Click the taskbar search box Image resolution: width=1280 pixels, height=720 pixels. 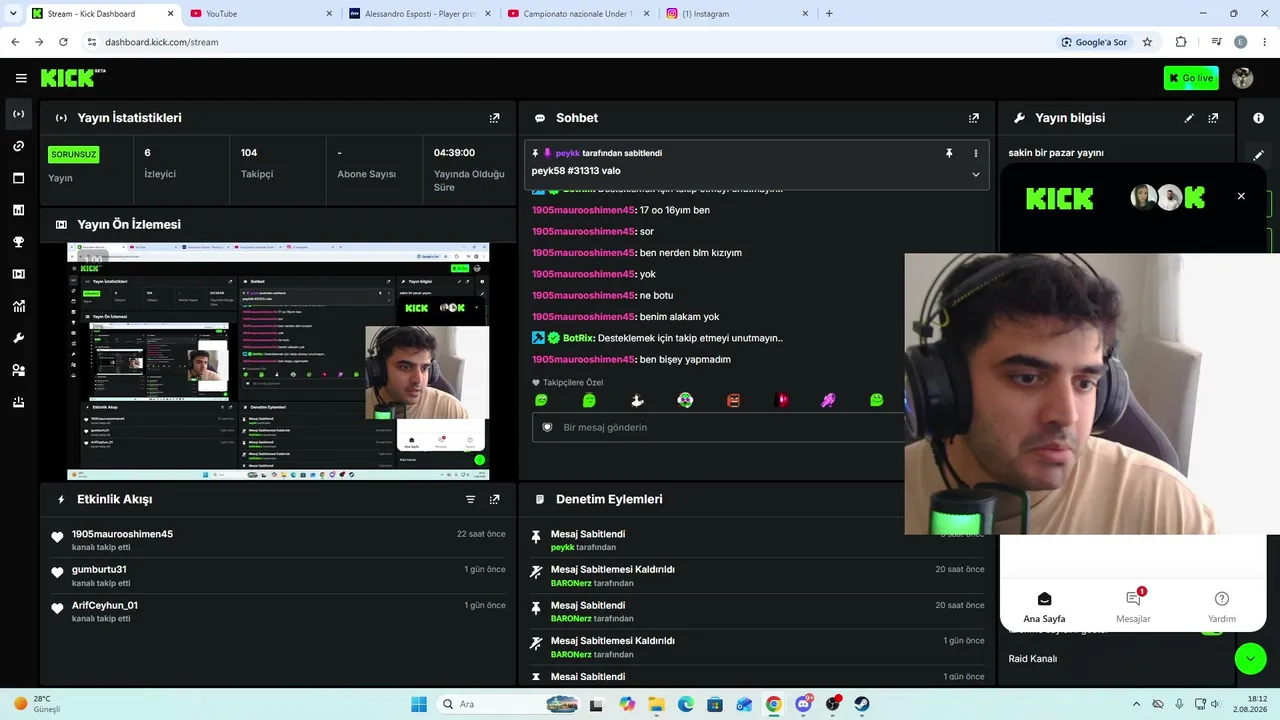point(510,704)
